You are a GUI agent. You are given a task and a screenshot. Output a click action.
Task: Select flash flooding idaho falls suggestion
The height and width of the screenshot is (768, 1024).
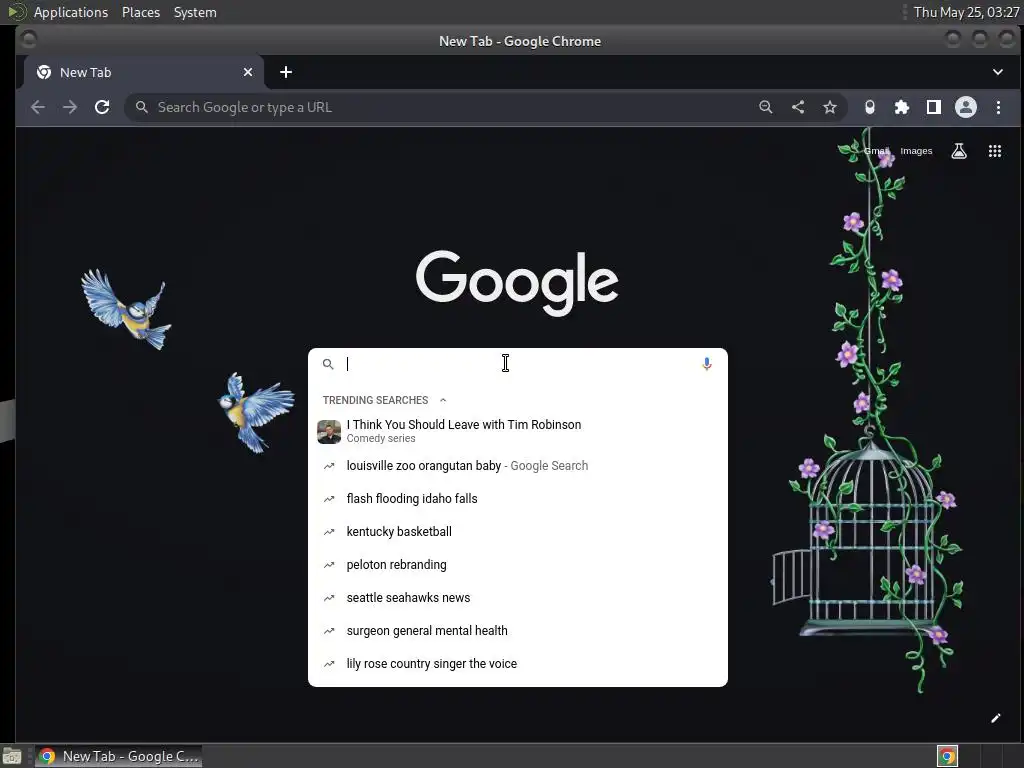(518, 498)
